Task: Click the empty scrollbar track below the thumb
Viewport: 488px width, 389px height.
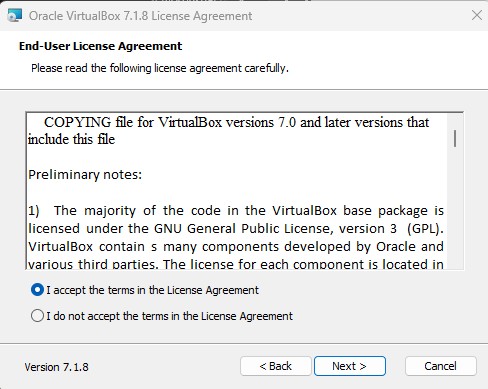Action: tap(455, 207)
